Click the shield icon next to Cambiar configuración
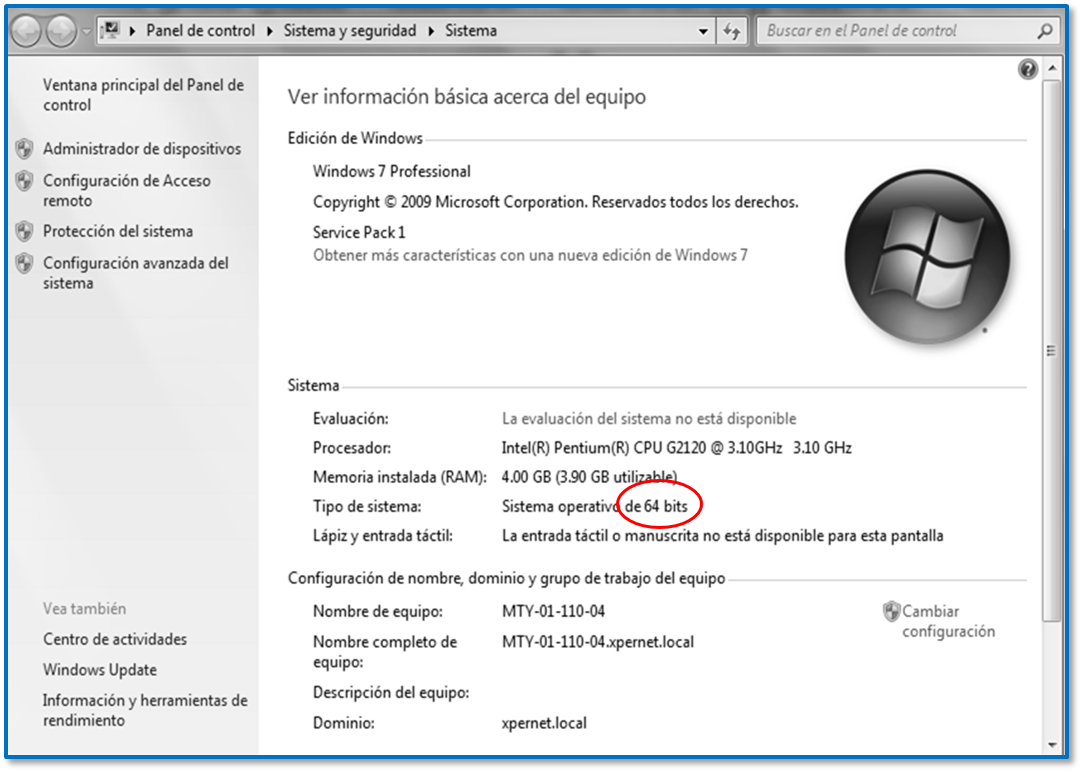The height and width of the screenshot is (772, 1082). [x=892, y=611]
